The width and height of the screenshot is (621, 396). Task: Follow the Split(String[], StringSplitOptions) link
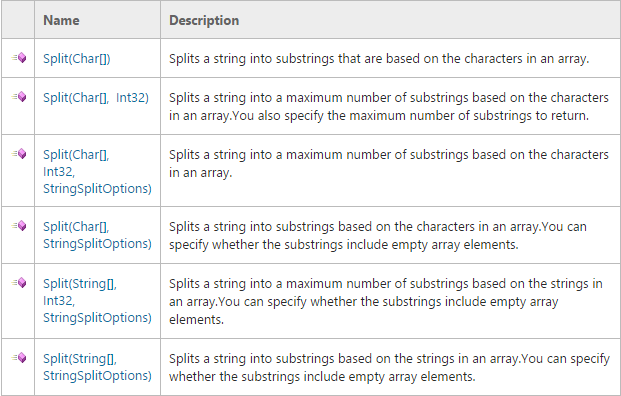pos(97,367)
